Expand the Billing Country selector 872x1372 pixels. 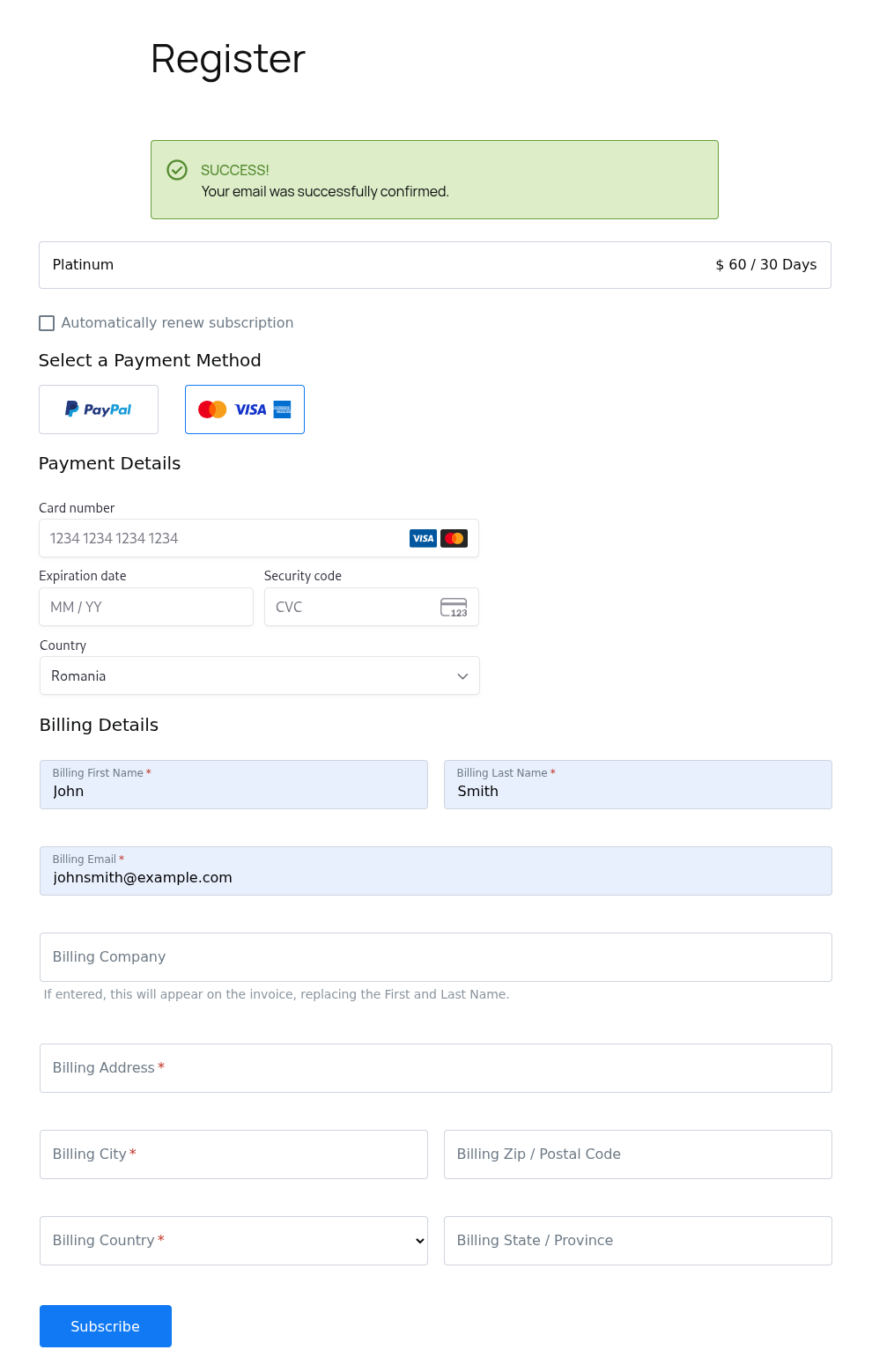233,1240
